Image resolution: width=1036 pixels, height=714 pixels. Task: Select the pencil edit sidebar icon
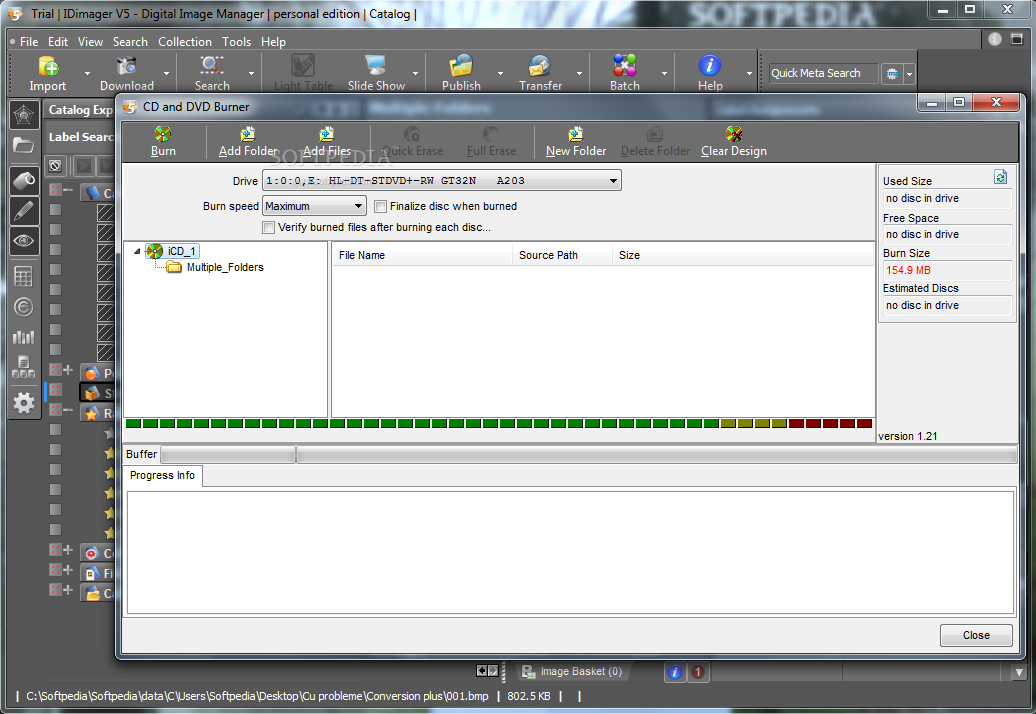pyautogui.click(x=24, y=211)
